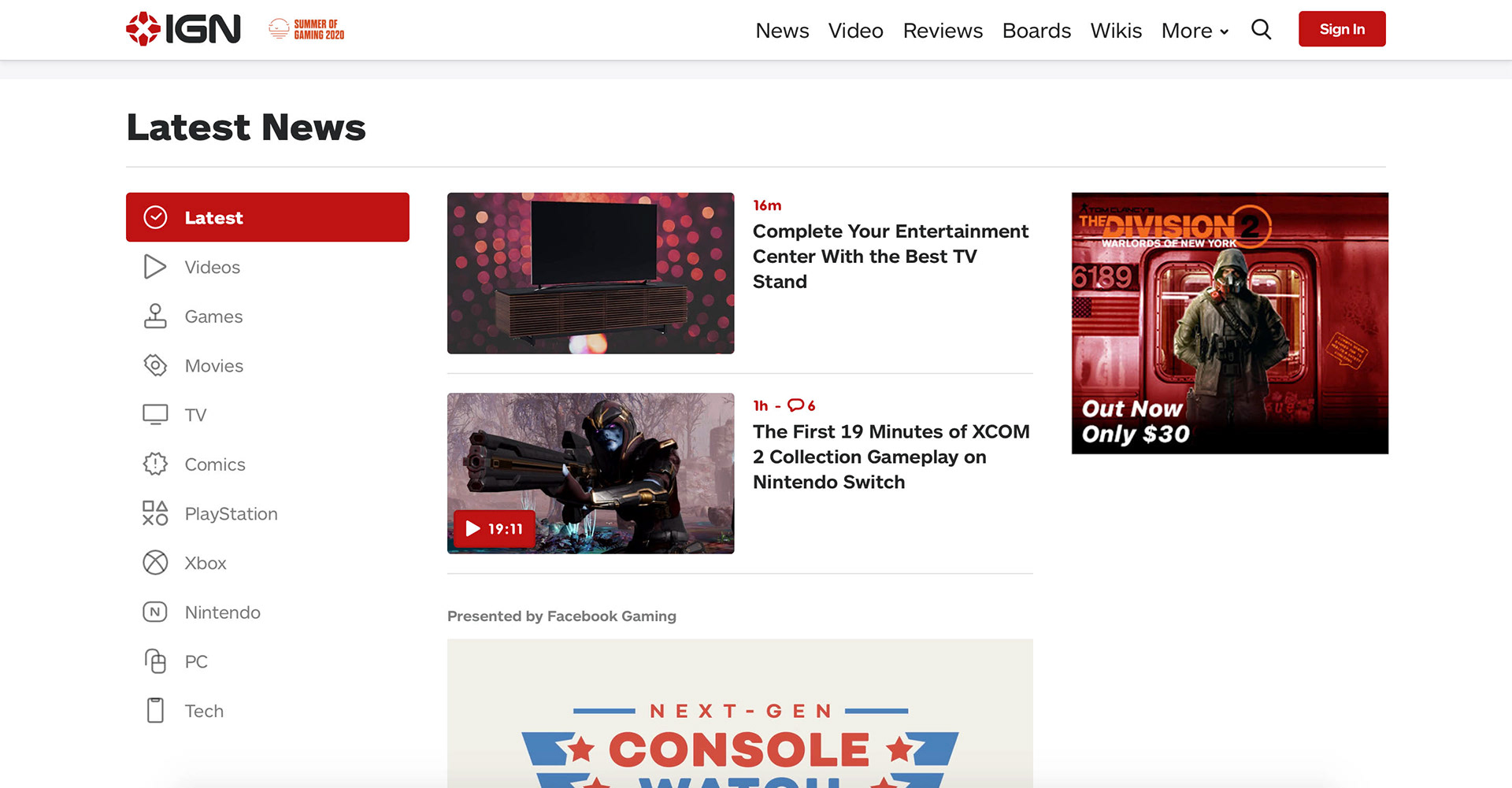Open the search magnifier icon
This screenshot has width=1512, height=788.
coord(1261,30)
